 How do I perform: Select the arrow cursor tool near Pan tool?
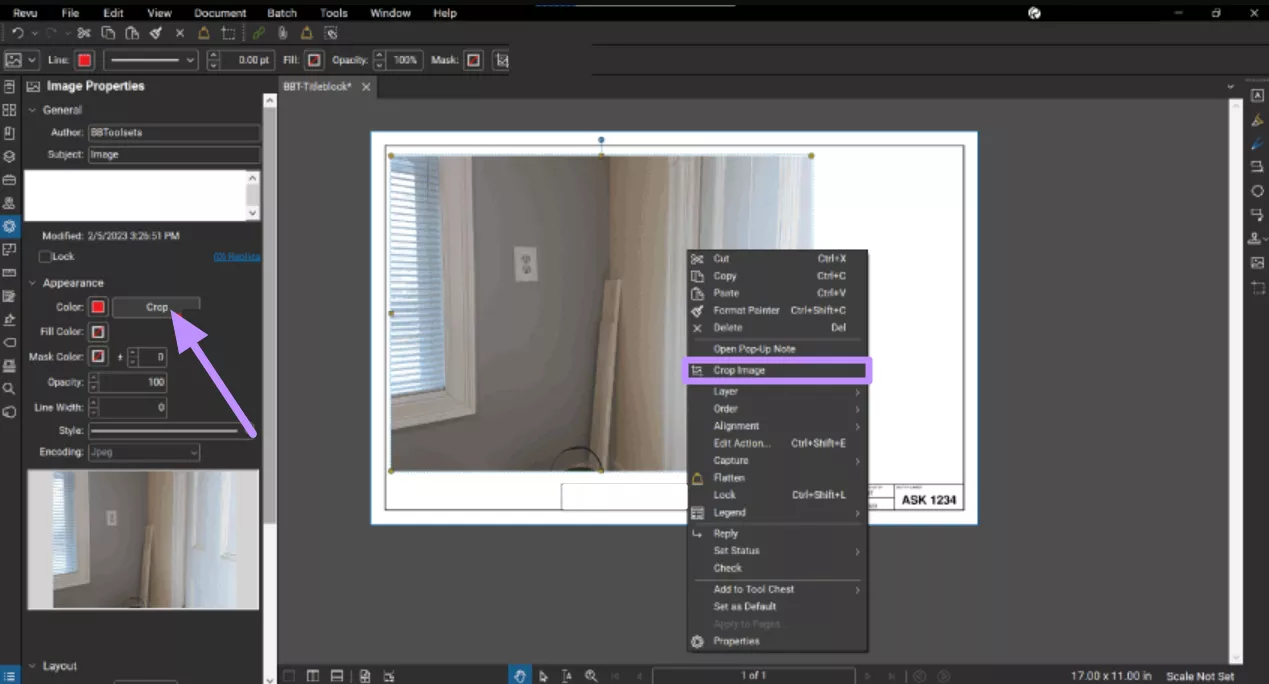pyautogui.click(x=543, y=675)
